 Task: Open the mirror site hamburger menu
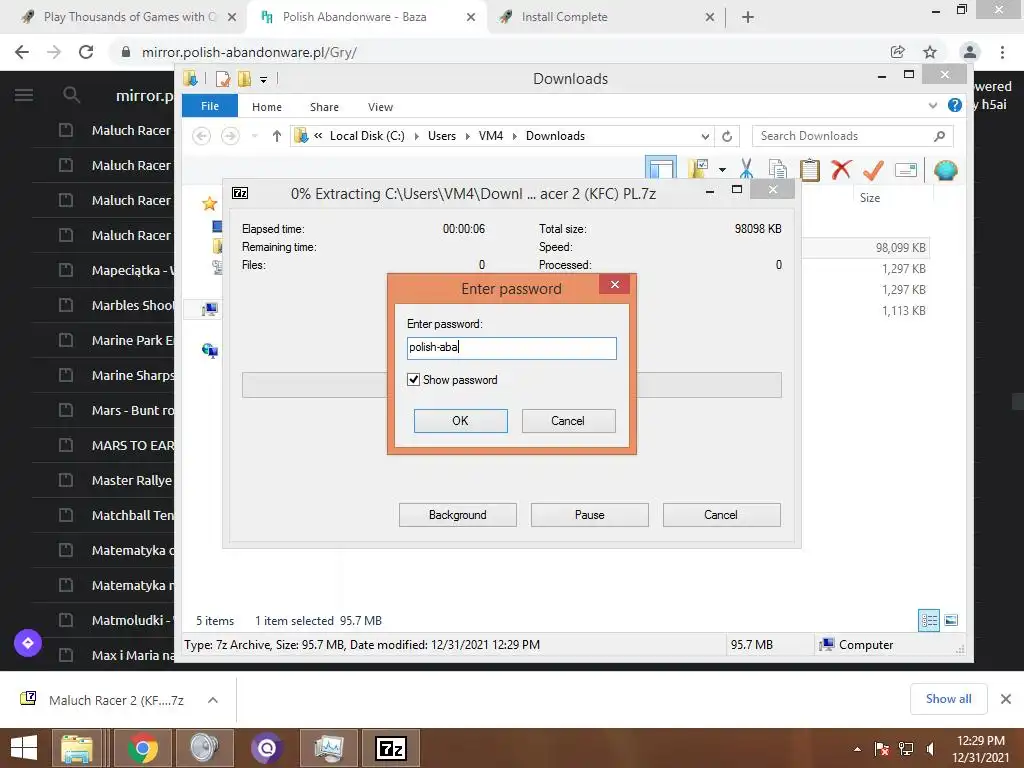tap(24, 95)
